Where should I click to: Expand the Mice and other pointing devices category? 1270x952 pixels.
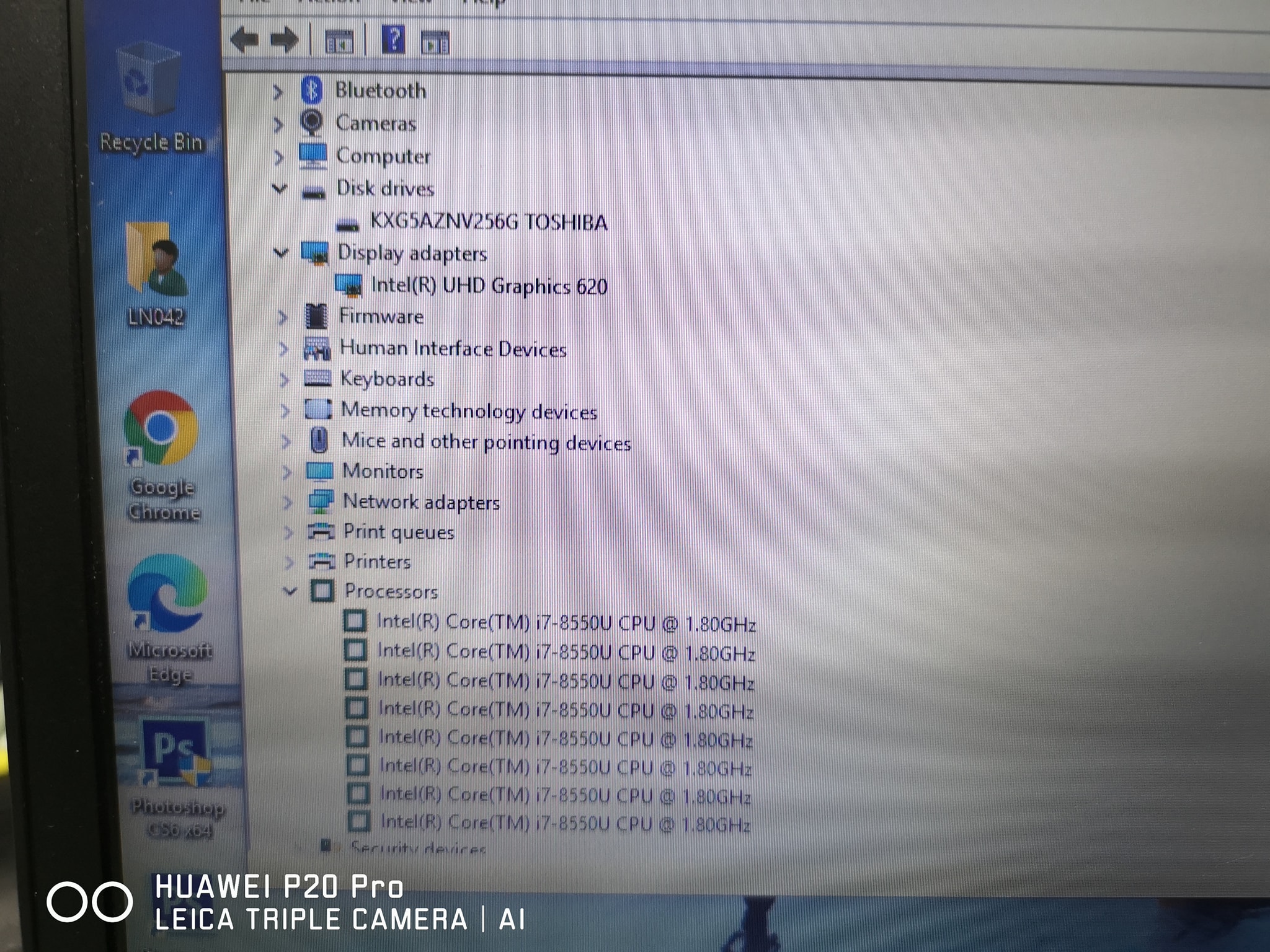285,442
